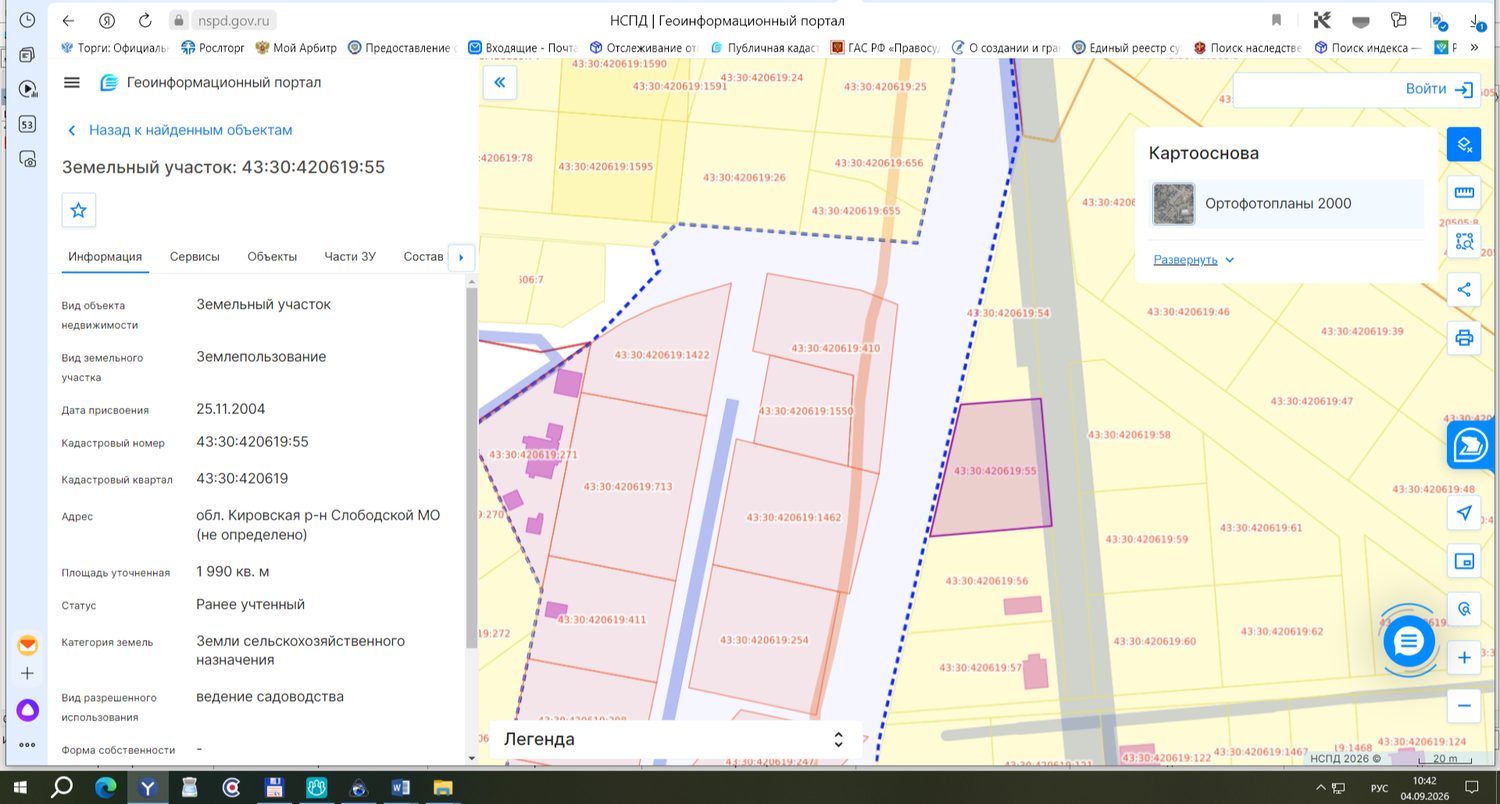
Task: Expand the Легенда panel
Action: pos(675,740)
